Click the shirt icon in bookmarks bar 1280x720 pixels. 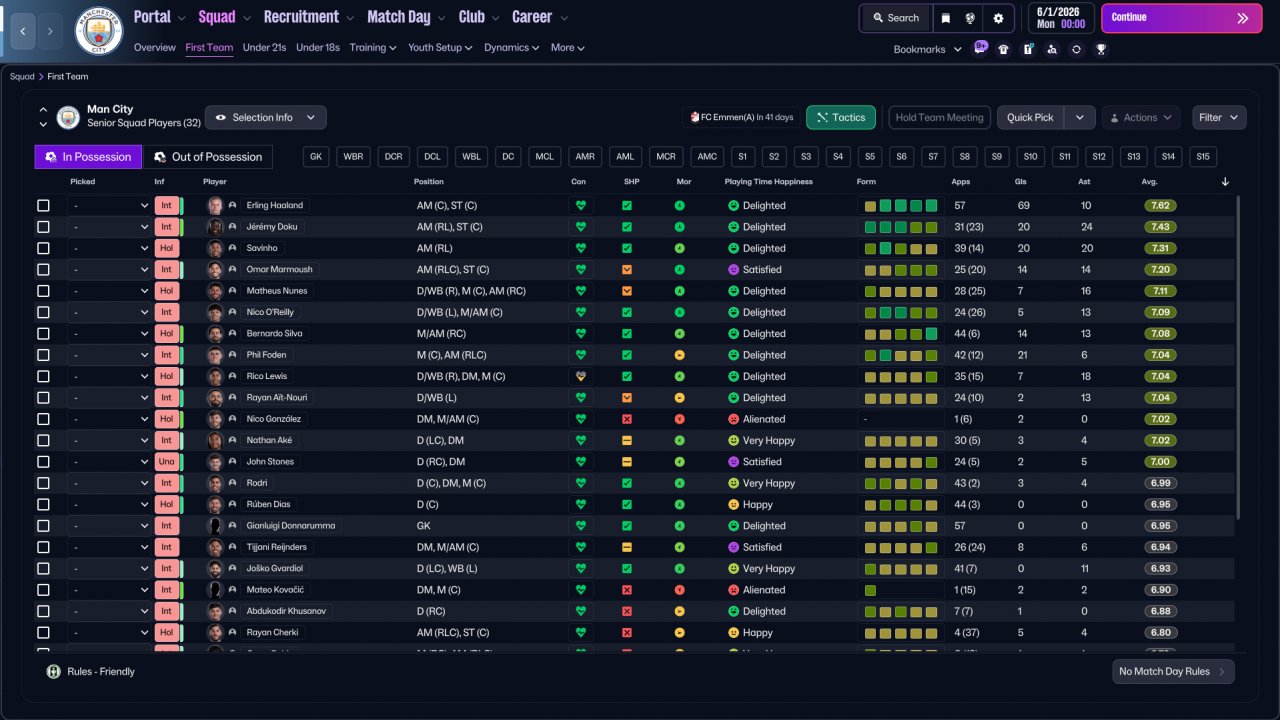[x=1004, y=49]
